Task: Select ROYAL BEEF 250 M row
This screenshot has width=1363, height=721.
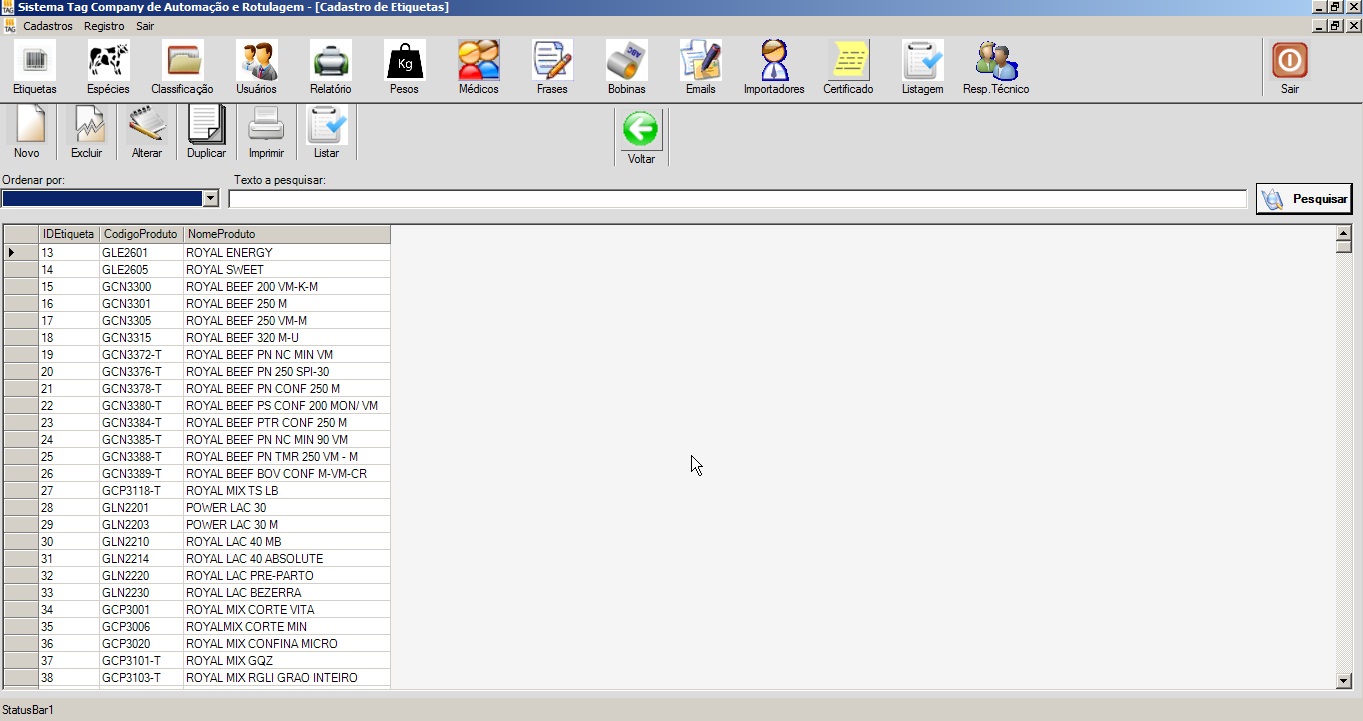Action: (197, 304)
